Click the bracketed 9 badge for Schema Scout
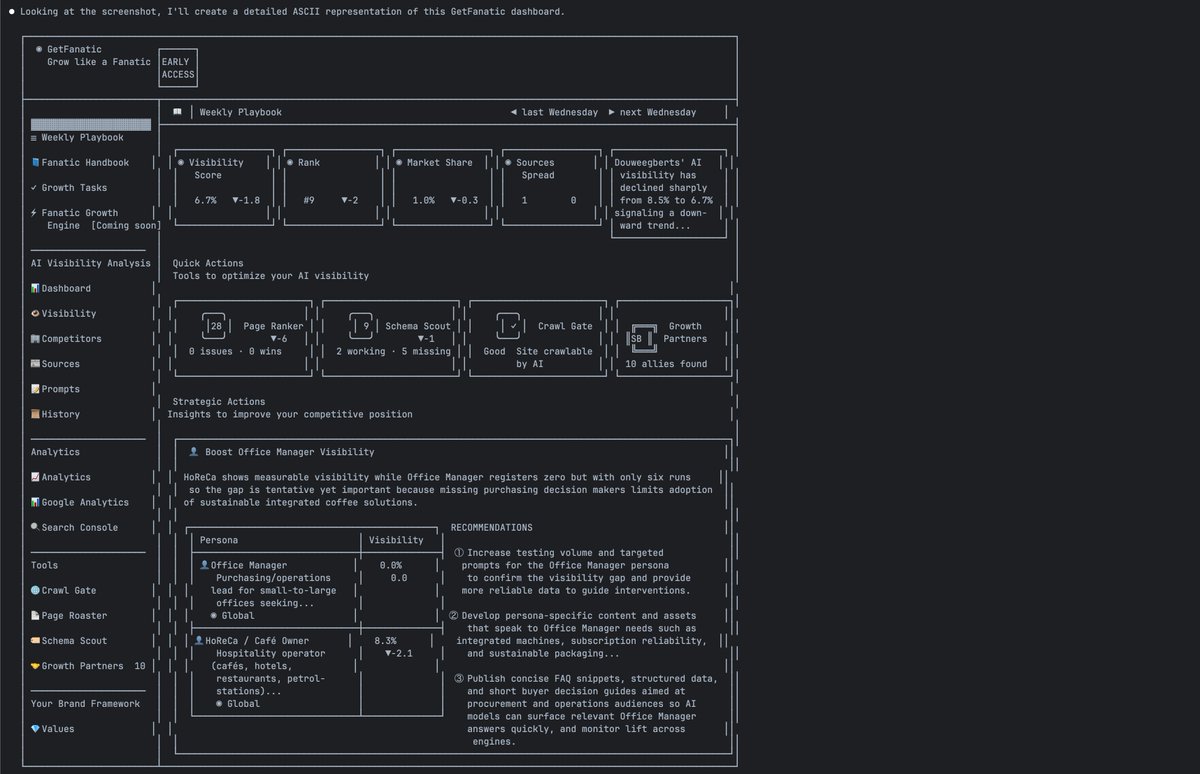 [366, 326]
